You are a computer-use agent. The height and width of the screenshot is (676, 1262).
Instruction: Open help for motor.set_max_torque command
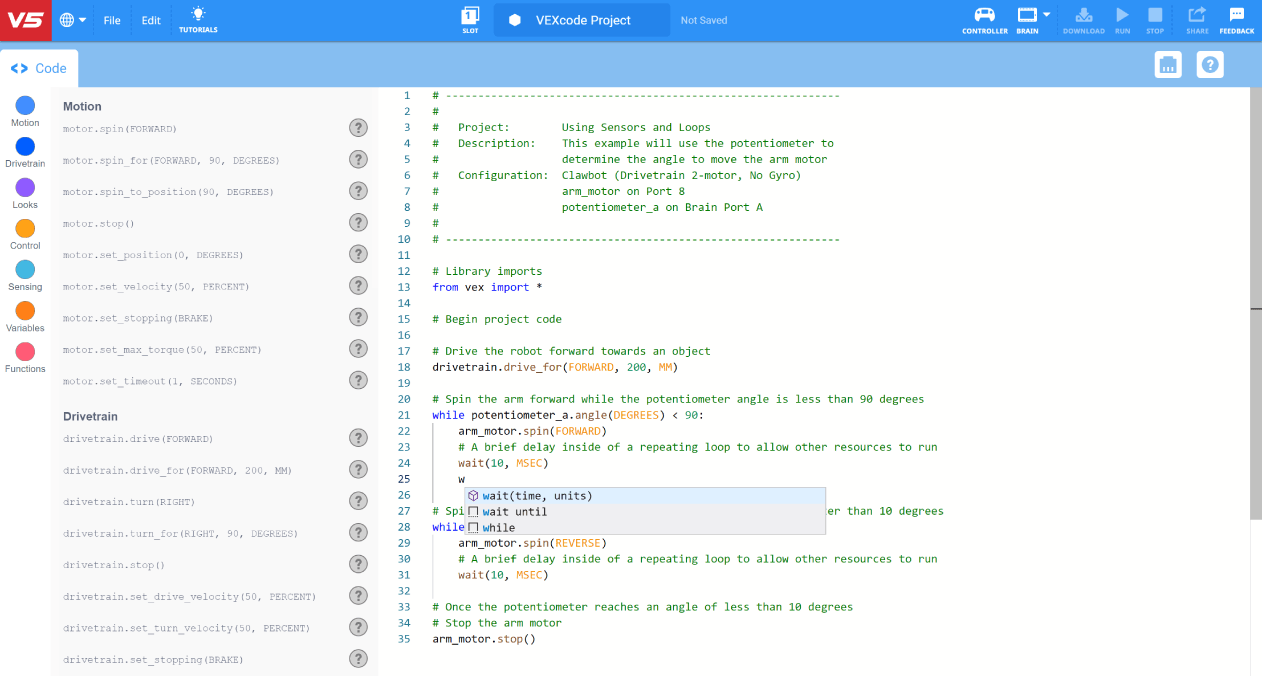tap(358, 348)
